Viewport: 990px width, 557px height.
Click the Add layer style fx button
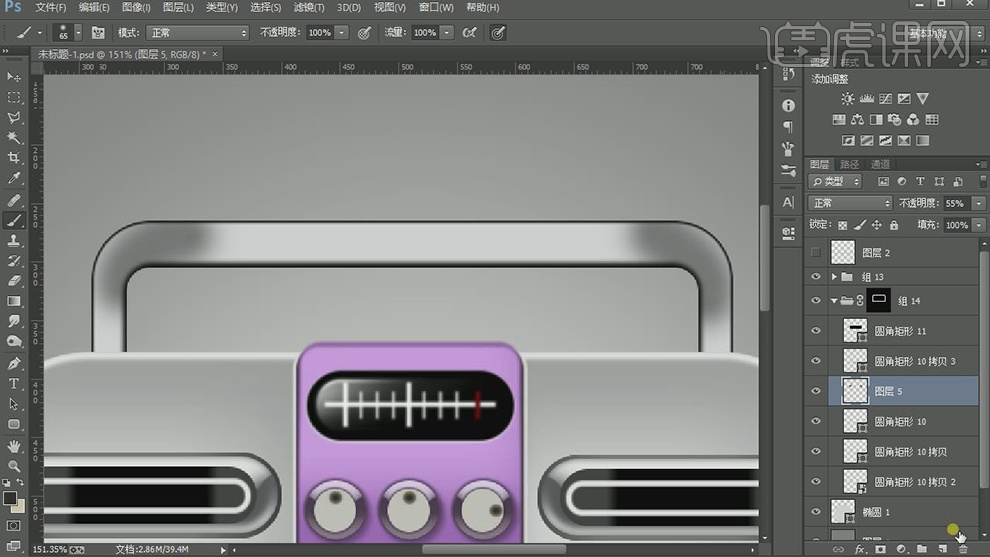coord(859,549)
